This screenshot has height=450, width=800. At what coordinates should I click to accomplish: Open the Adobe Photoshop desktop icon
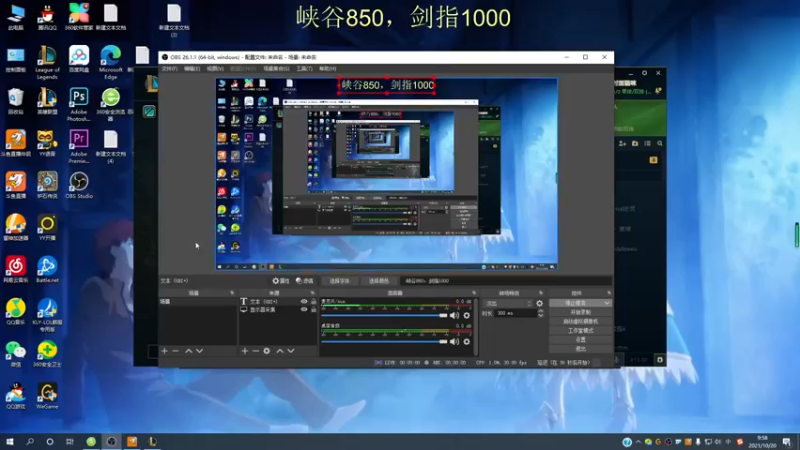(79, 105)
